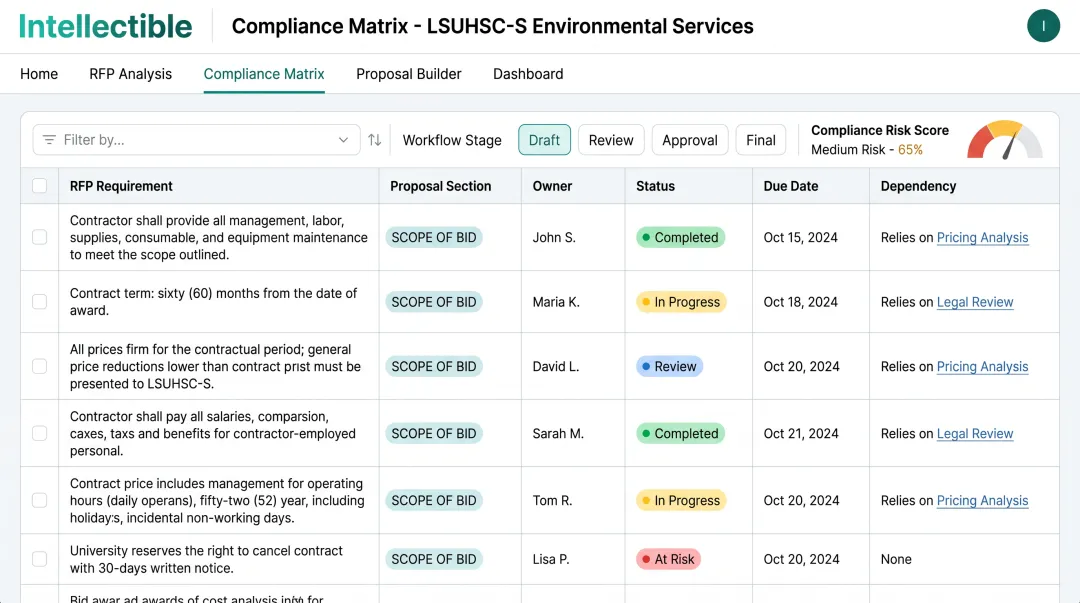The image size is (1080, 603).
Task: Click the Due Date column header
Action: pos(791,186)
